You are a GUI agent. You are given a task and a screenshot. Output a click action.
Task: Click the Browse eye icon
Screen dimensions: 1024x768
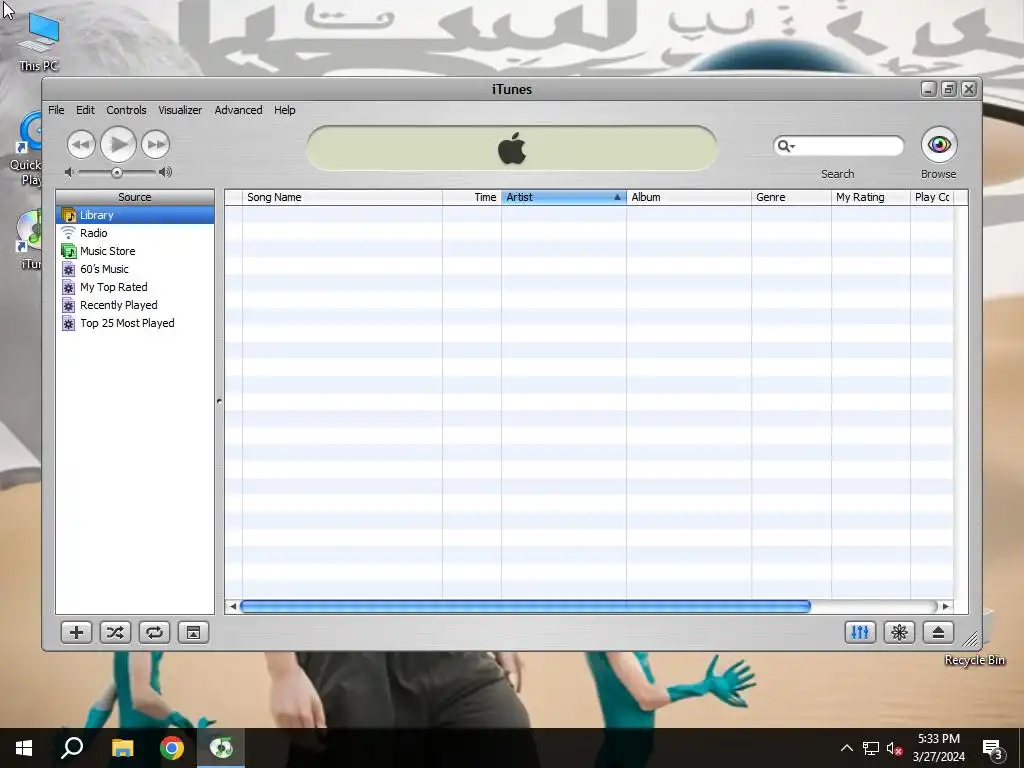pyautogui.click(x=939, y=144)
